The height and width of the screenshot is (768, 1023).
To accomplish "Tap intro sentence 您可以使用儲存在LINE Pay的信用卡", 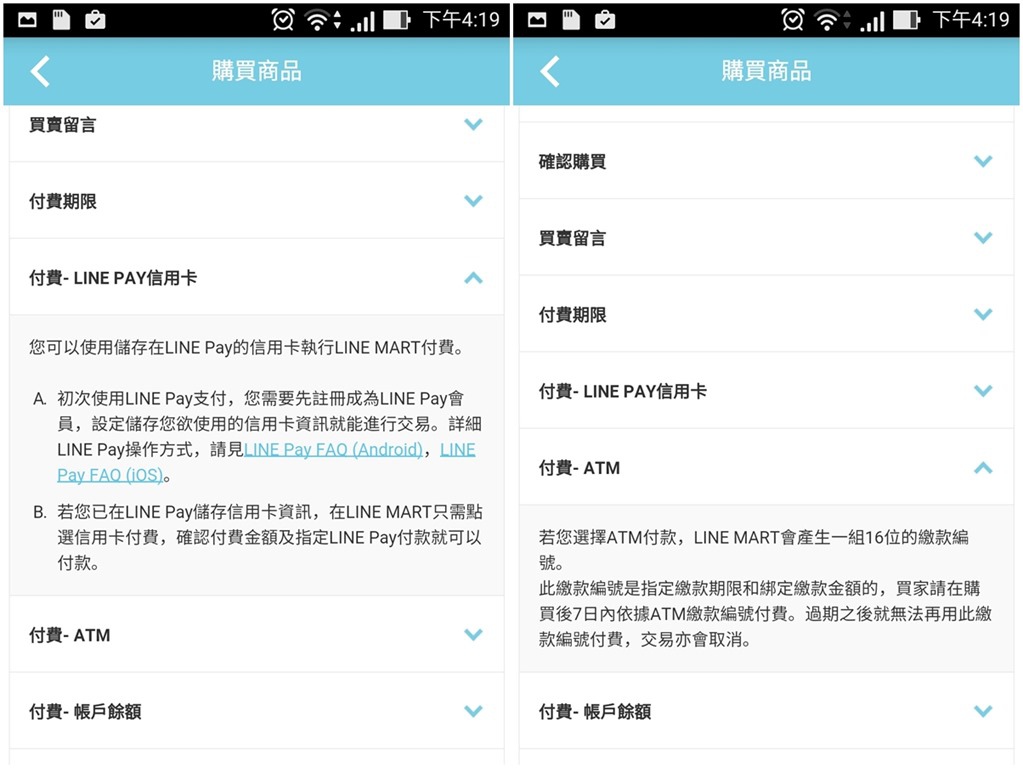I will coord(247,347).
